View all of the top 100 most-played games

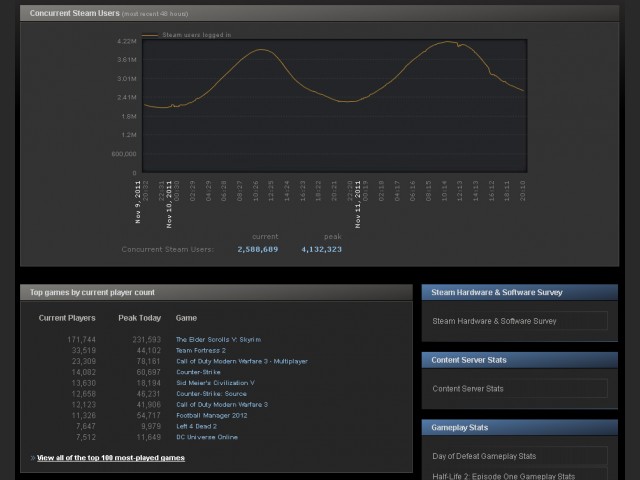click(x=111, y=458)
